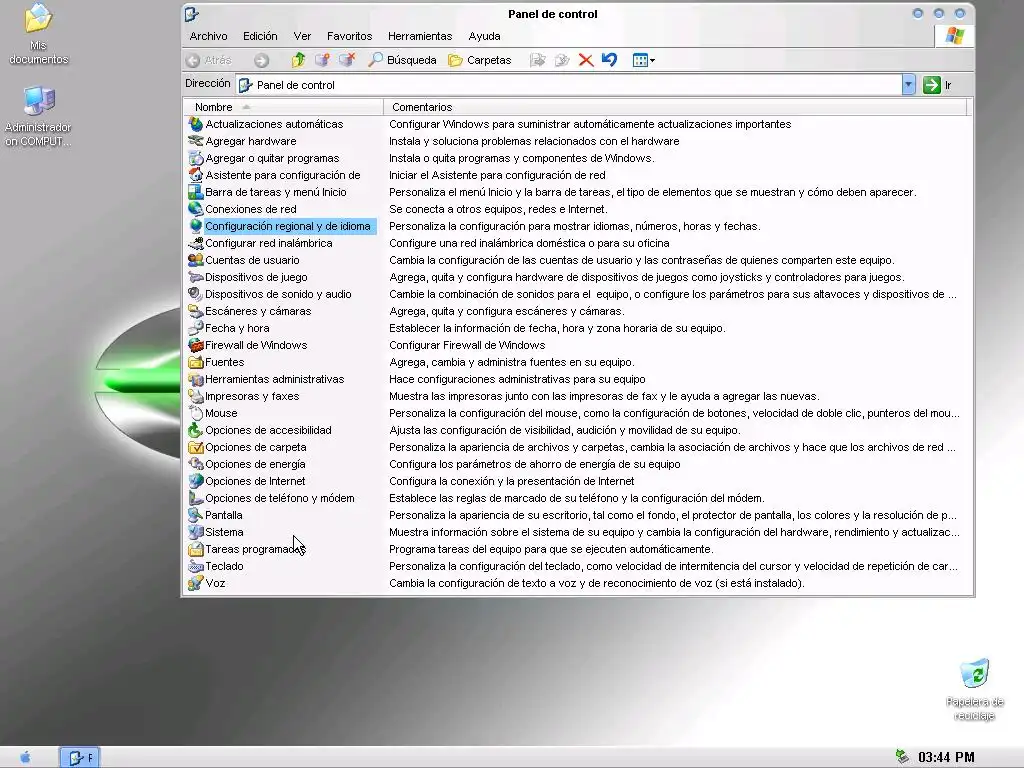Select the Mouse icon

tap(195, 412)
